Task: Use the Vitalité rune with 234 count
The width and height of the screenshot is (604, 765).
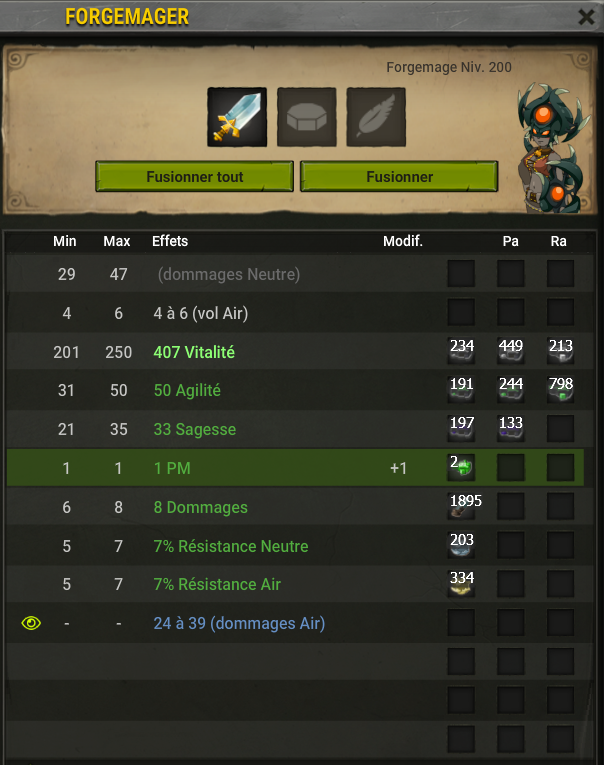Action: coord(461,351)
